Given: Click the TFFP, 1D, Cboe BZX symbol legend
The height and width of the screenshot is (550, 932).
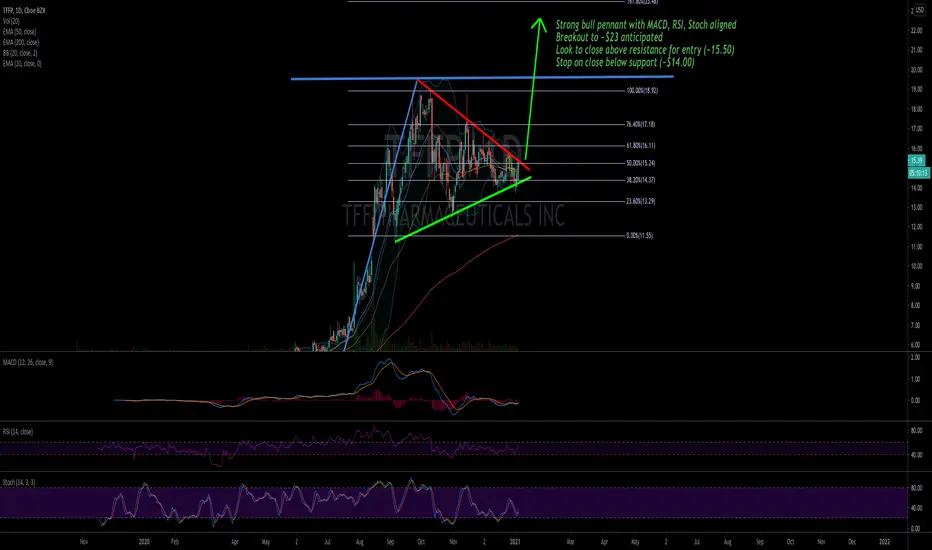Looking at the screenshot, I should click(24, 11).
